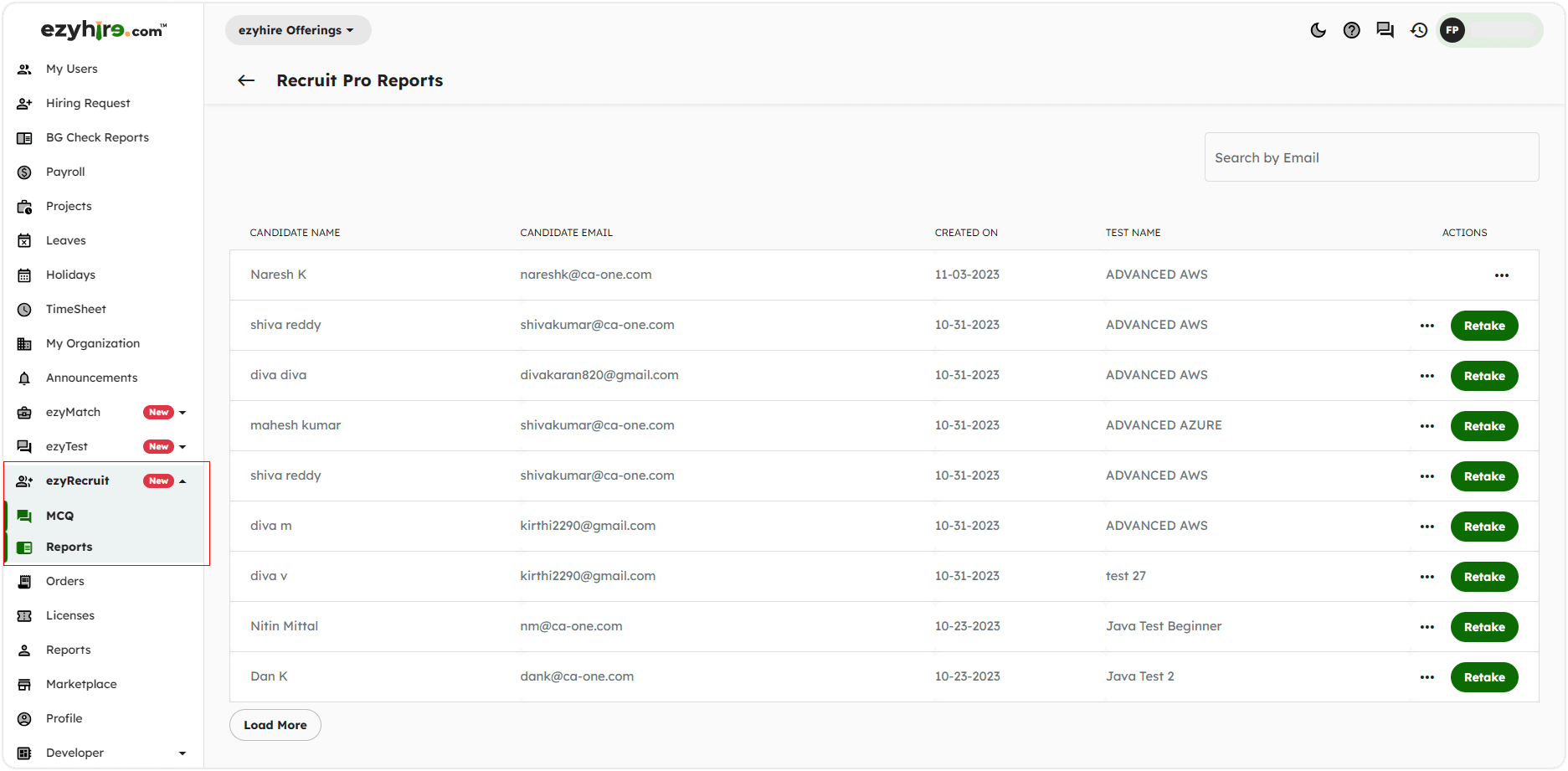Open Reports under ezyRecruit
Viewport: 1568px width, 771px height.
point(69,547)
